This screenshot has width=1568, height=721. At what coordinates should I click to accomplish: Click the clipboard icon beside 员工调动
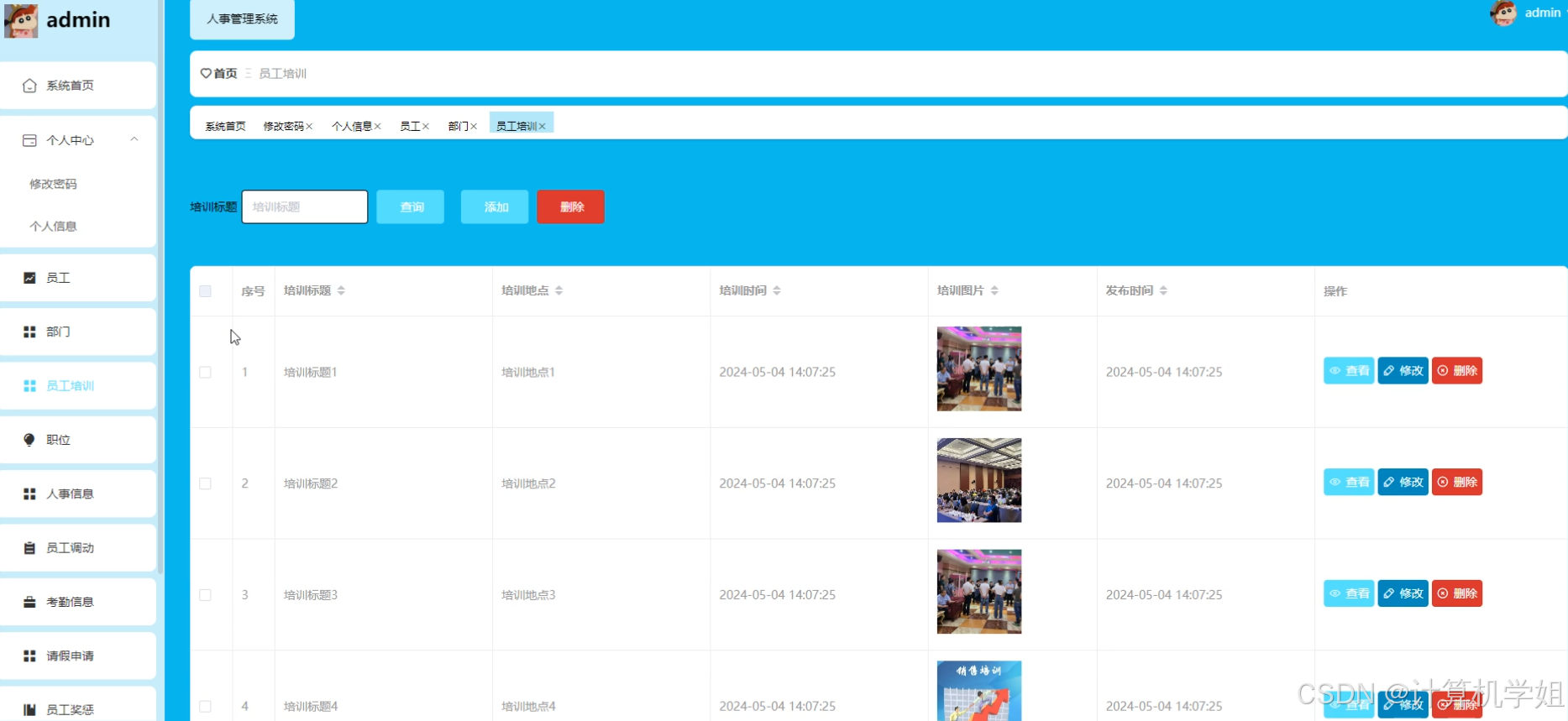(x=29, y=548)
